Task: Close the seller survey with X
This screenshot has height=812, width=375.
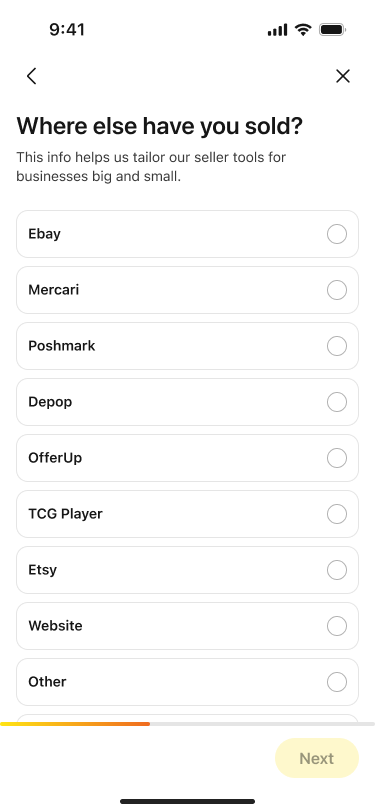Action: pos(343,76)
